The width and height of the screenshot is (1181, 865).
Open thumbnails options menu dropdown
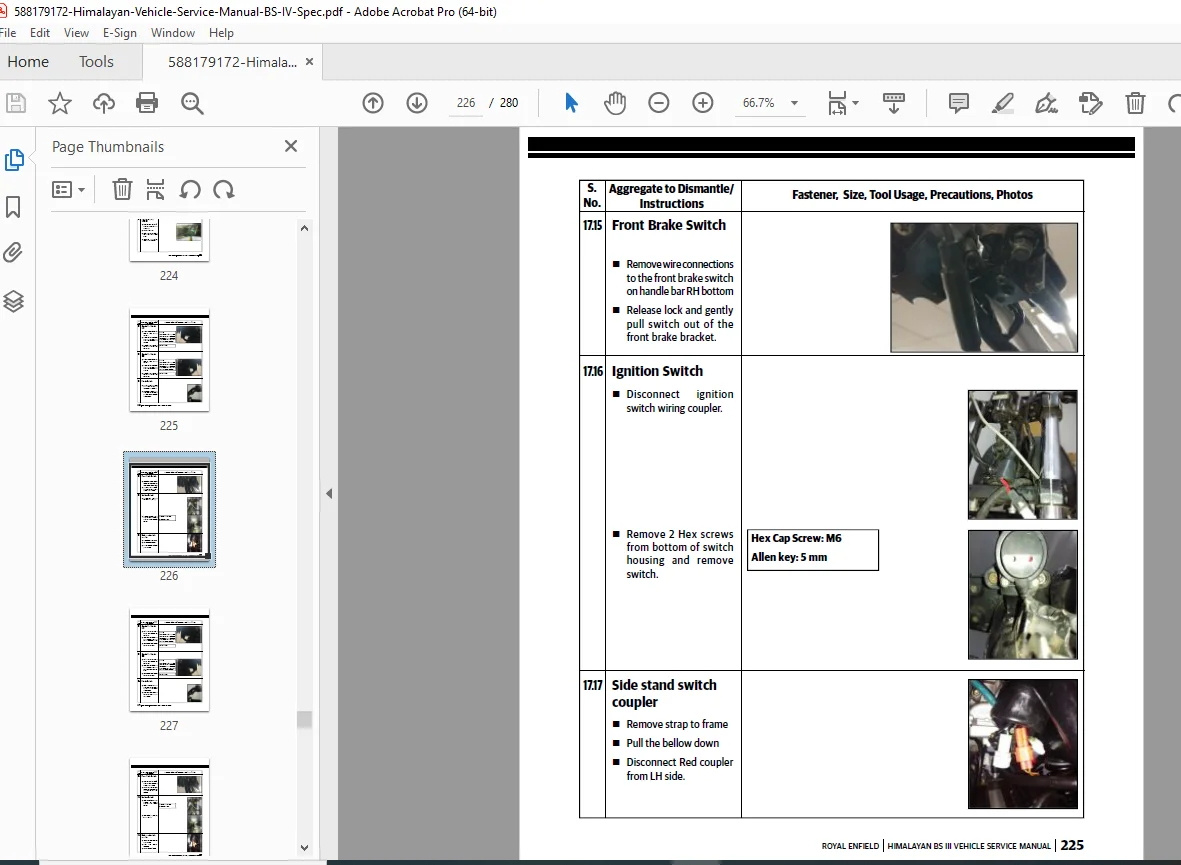click(68, 189)
